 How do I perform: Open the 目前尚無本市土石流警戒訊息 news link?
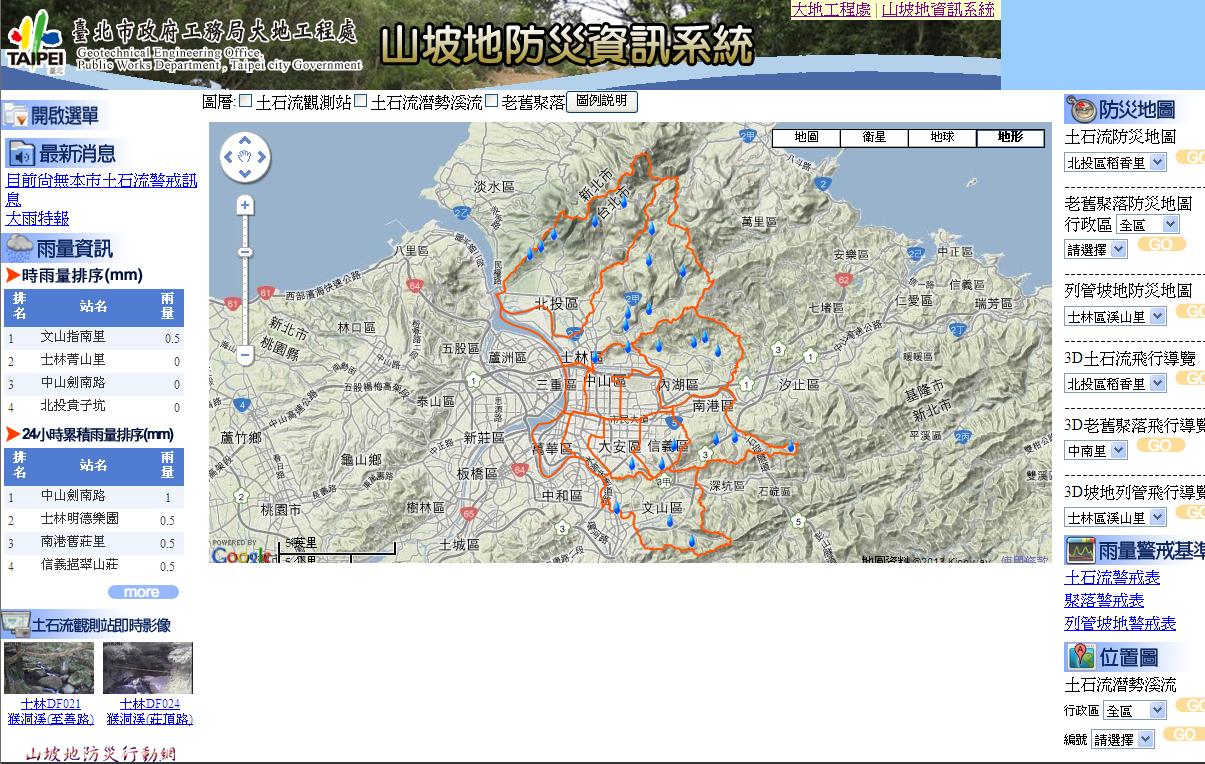(101, 189)
